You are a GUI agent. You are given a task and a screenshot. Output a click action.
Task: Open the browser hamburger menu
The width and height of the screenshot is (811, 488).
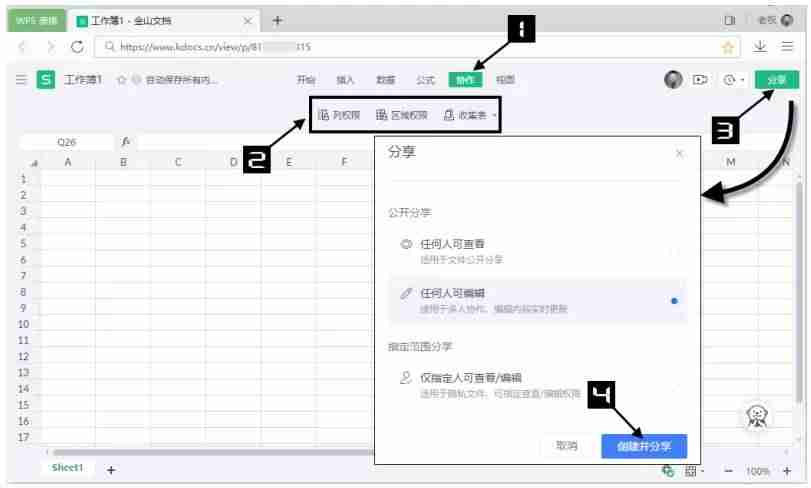787,47
